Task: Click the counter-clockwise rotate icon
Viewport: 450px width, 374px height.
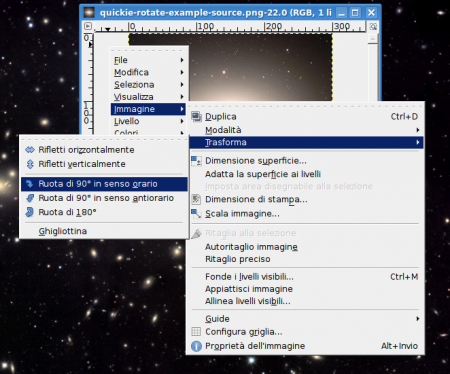Action: (x=30, y=198)
